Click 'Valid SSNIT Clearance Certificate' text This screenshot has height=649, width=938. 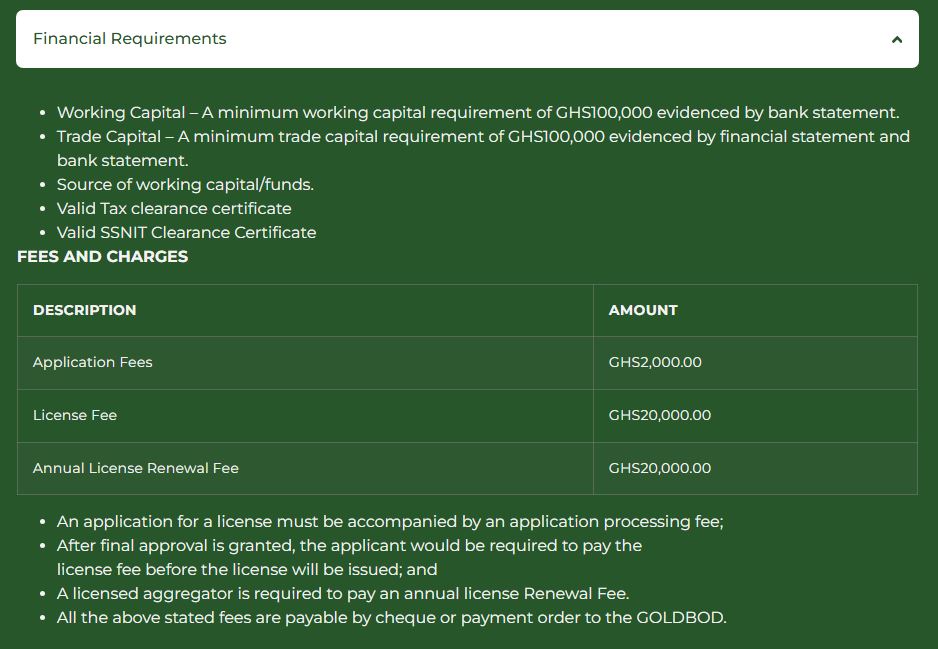click(x=186, y=232)
